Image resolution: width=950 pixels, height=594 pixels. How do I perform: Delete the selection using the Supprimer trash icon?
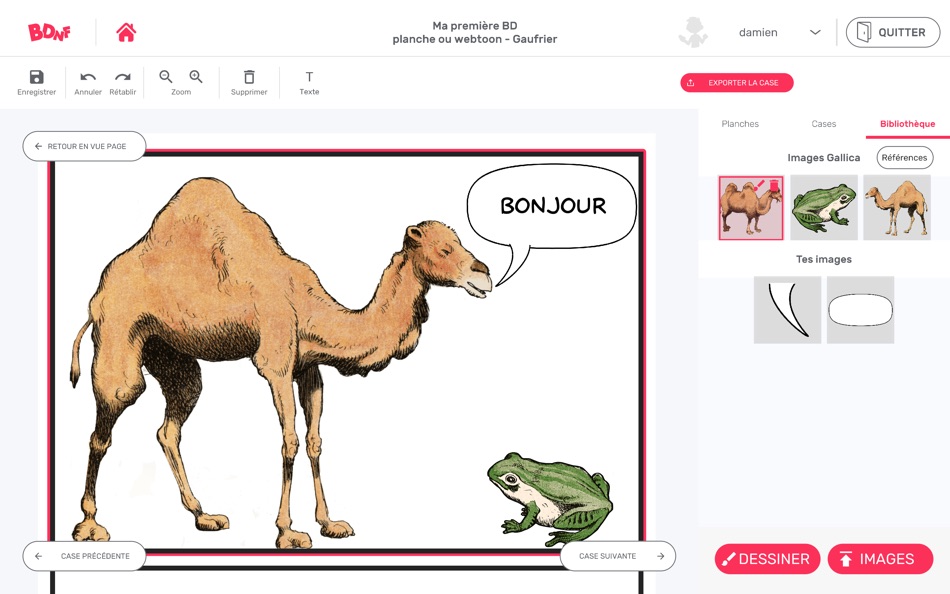coord(248,78)
